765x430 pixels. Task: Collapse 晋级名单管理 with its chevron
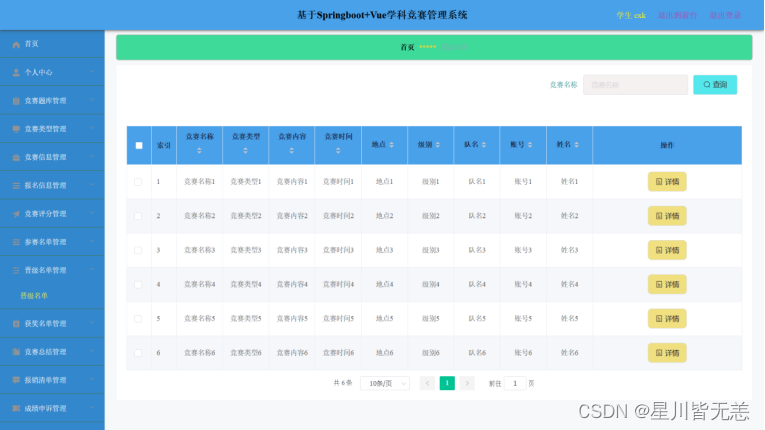pos(92,270)
